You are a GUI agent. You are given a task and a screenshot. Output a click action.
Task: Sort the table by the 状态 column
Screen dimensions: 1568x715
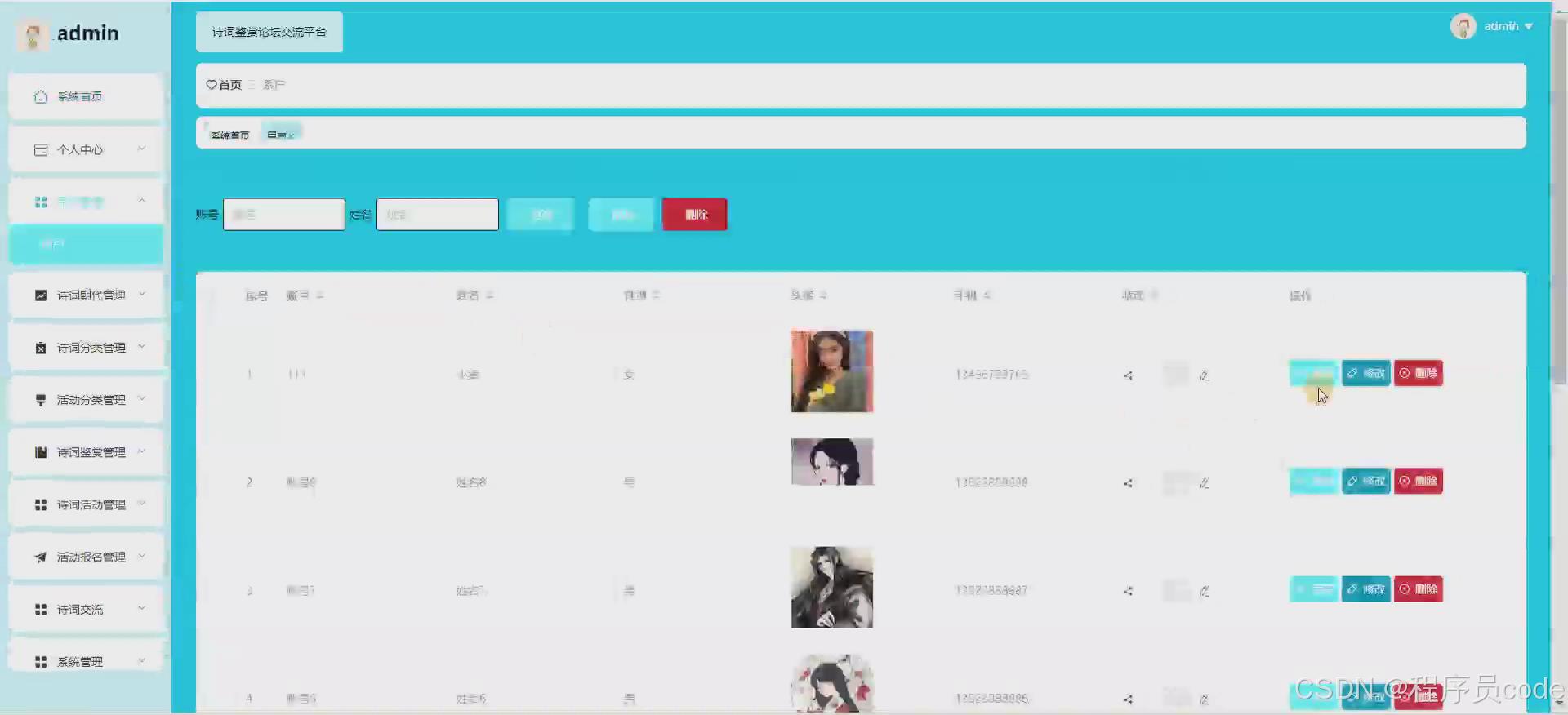1154,295
